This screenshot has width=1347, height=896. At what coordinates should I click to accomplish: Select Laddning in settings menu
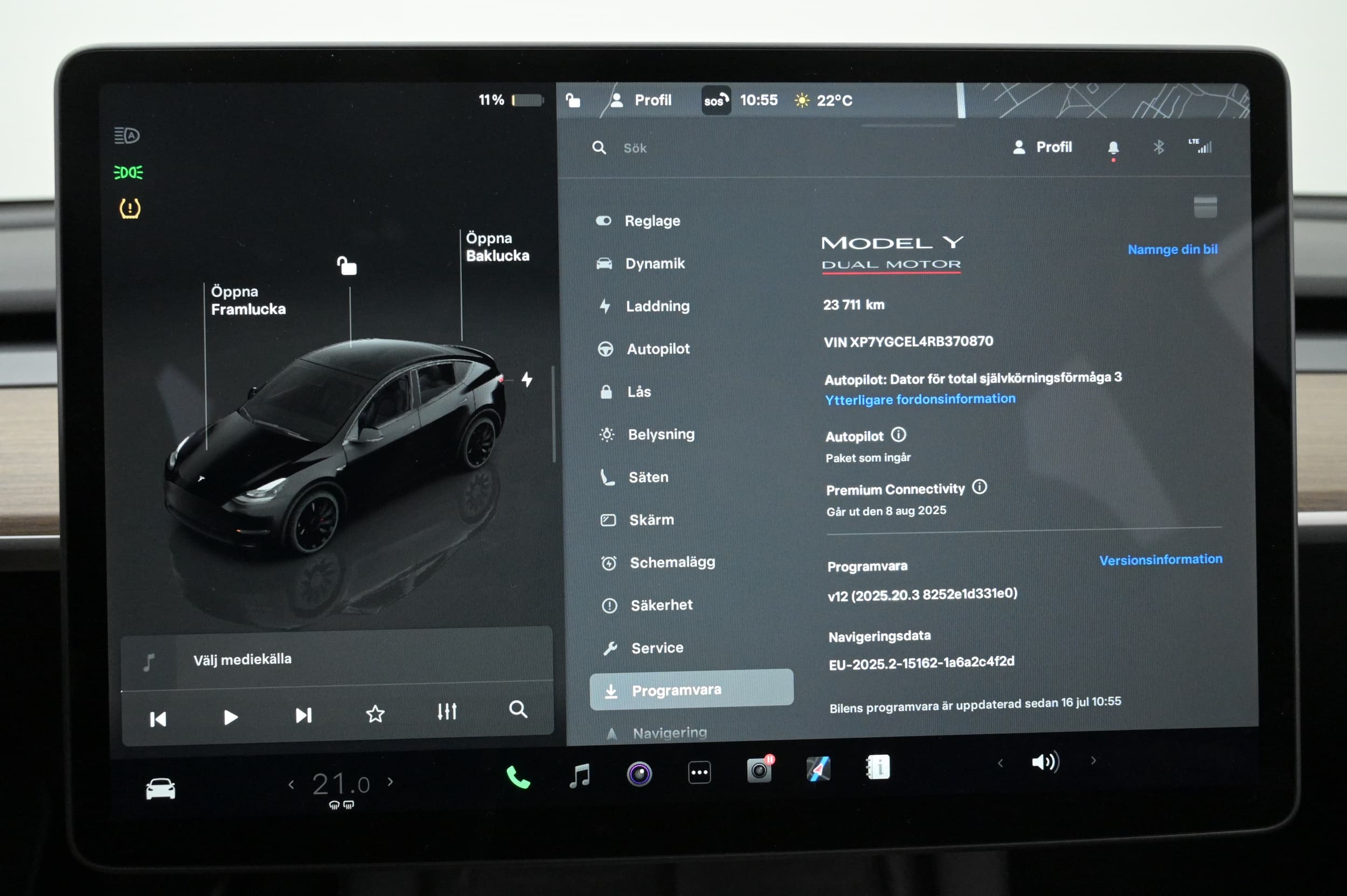(643, 305)
